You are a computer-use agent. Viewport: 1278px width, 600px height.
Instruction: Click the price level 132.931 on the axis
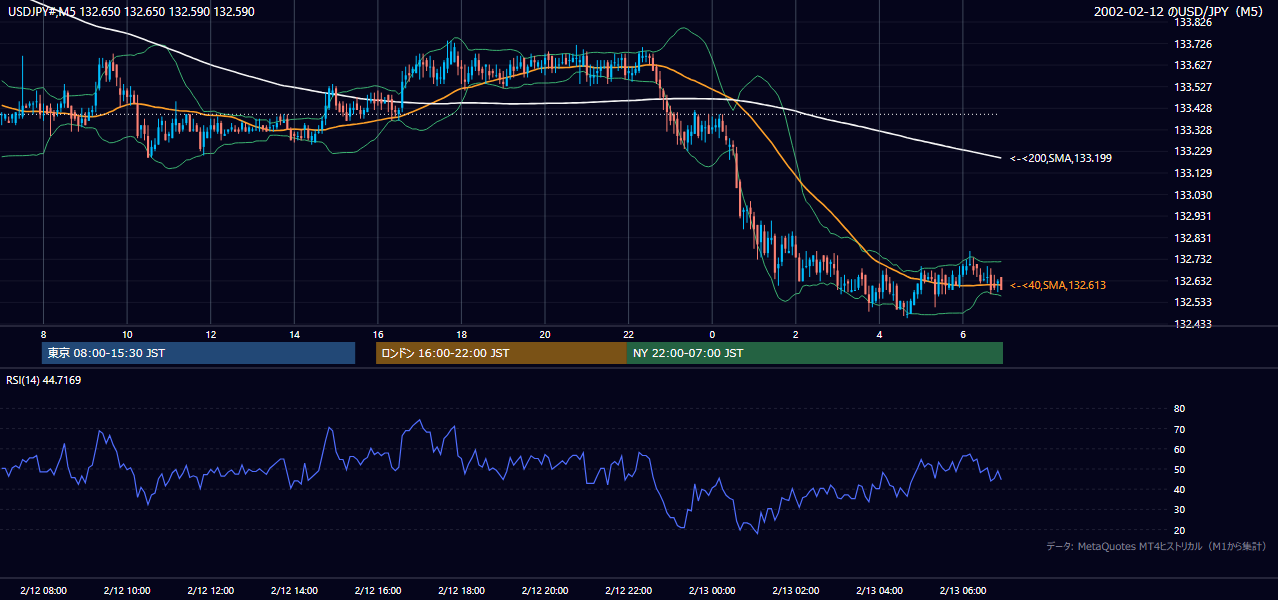(x=1193, y=216)
